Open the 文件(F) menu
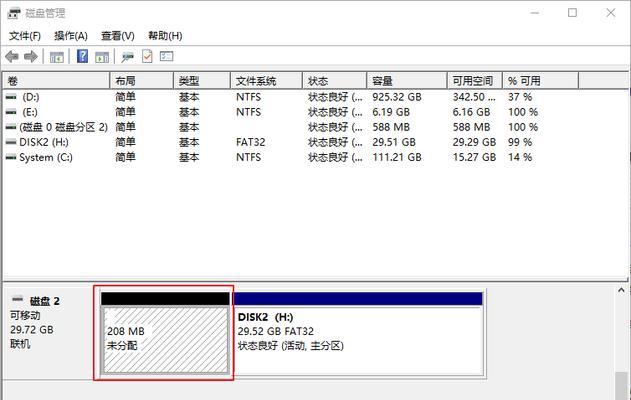Screen dimensions: 631x400 (x=25, y=36)
